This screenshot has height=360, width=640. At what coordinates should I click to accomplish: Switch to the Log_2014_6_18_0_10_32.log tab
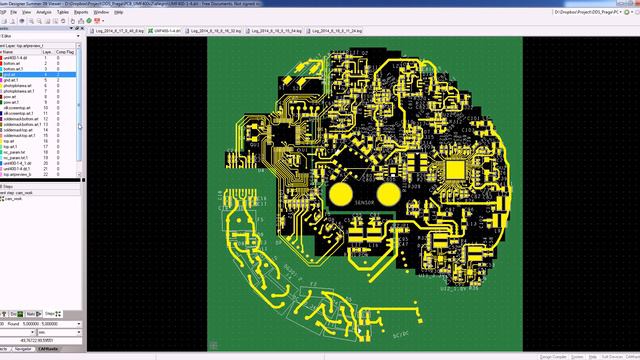(213, 31)
